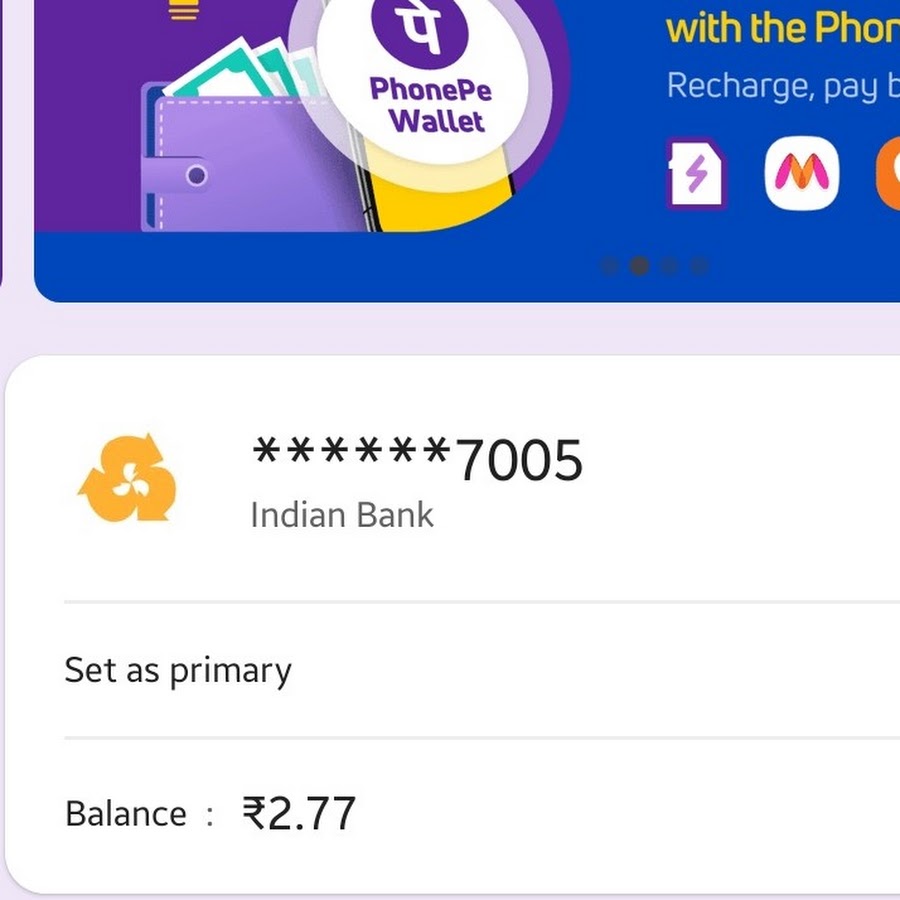Select the first carousel page dot
The height and width of the screenshot is (900, 900).
(x=609, y=266)
